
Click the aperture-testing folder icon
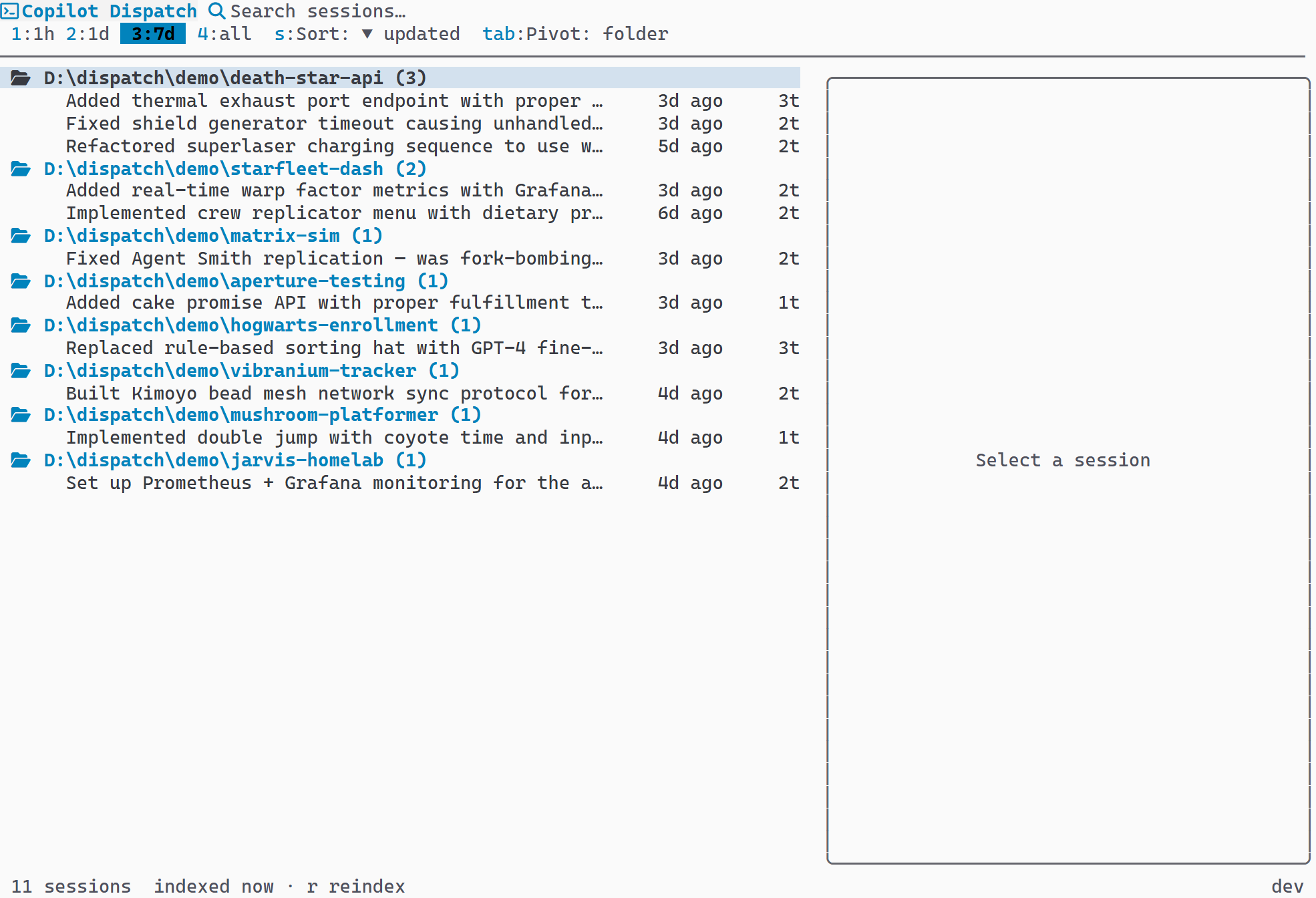[21, 281]
